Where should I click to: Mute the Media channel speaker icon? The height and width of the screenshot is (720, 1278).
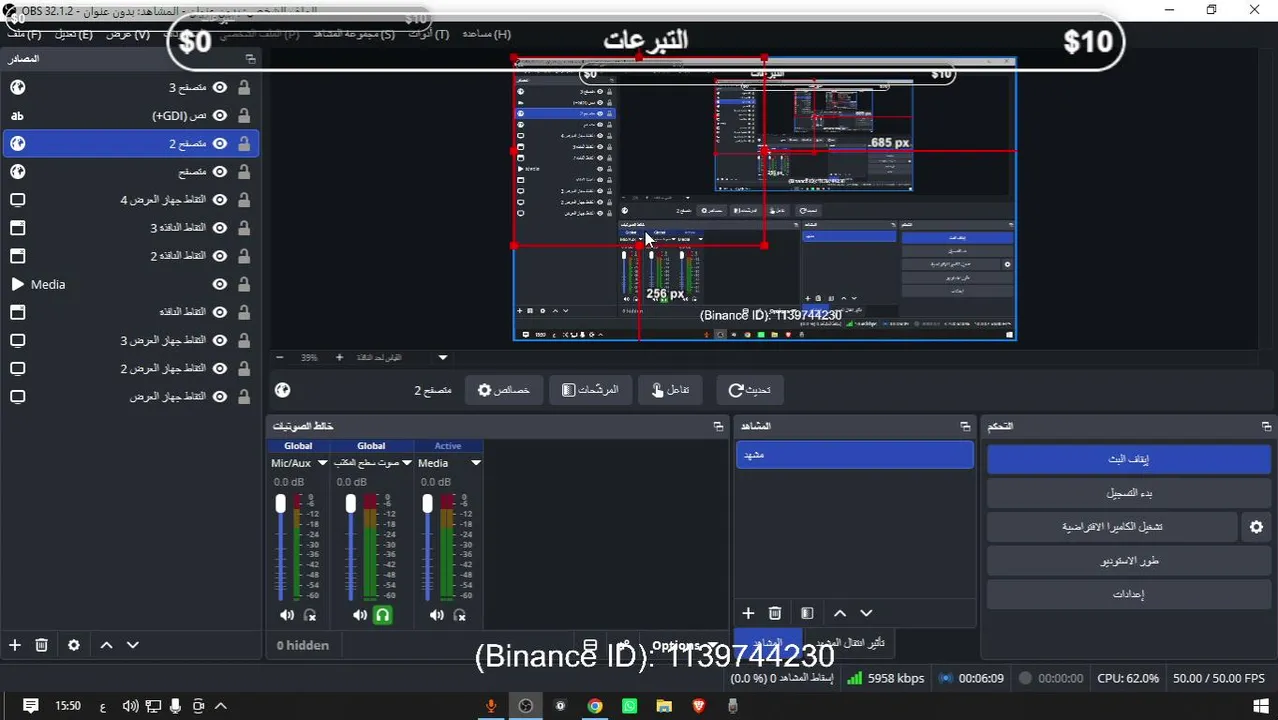[437, 615]
